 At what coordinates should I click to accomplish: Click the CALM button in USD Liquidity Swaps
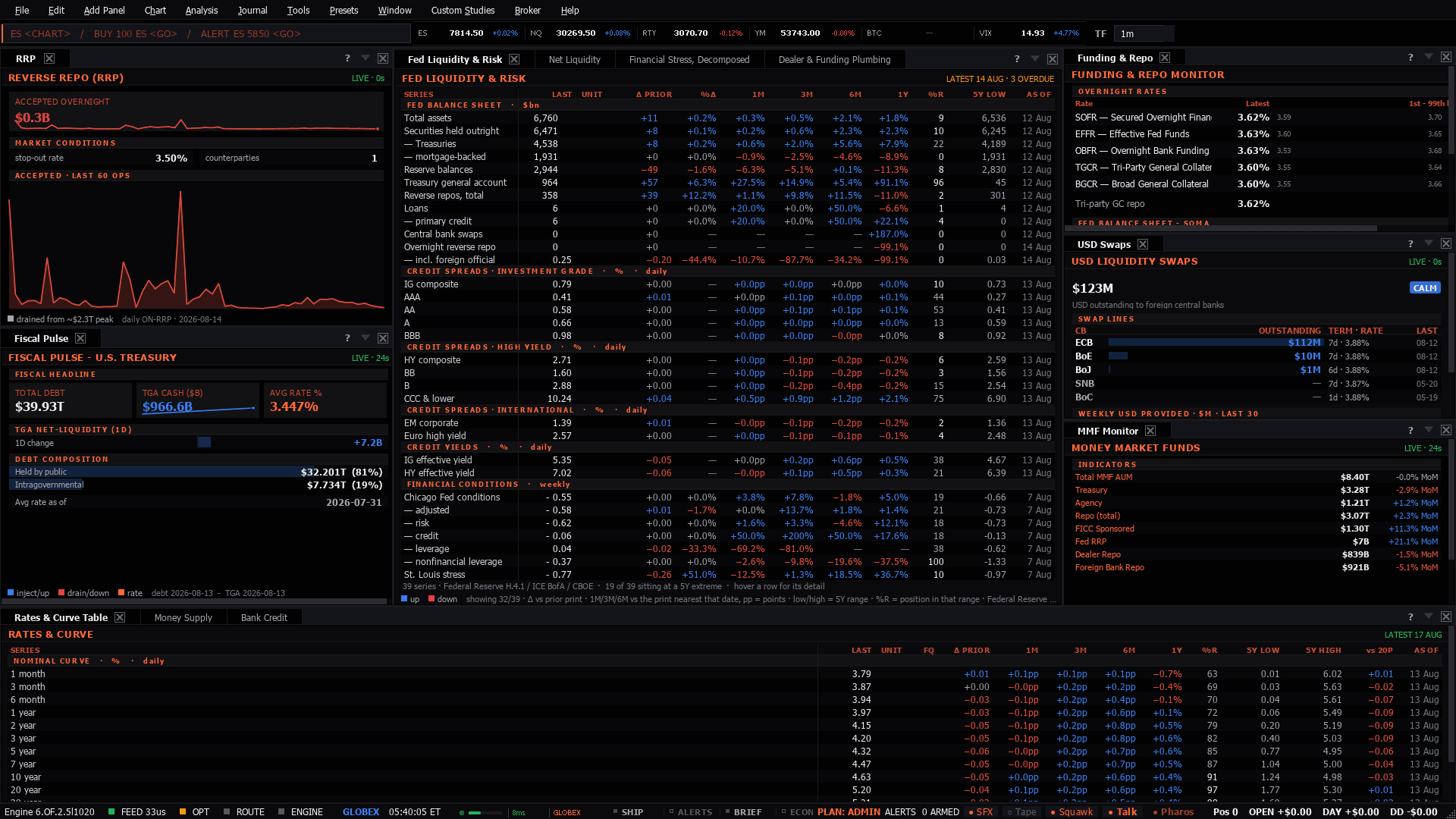(1424, 288)
